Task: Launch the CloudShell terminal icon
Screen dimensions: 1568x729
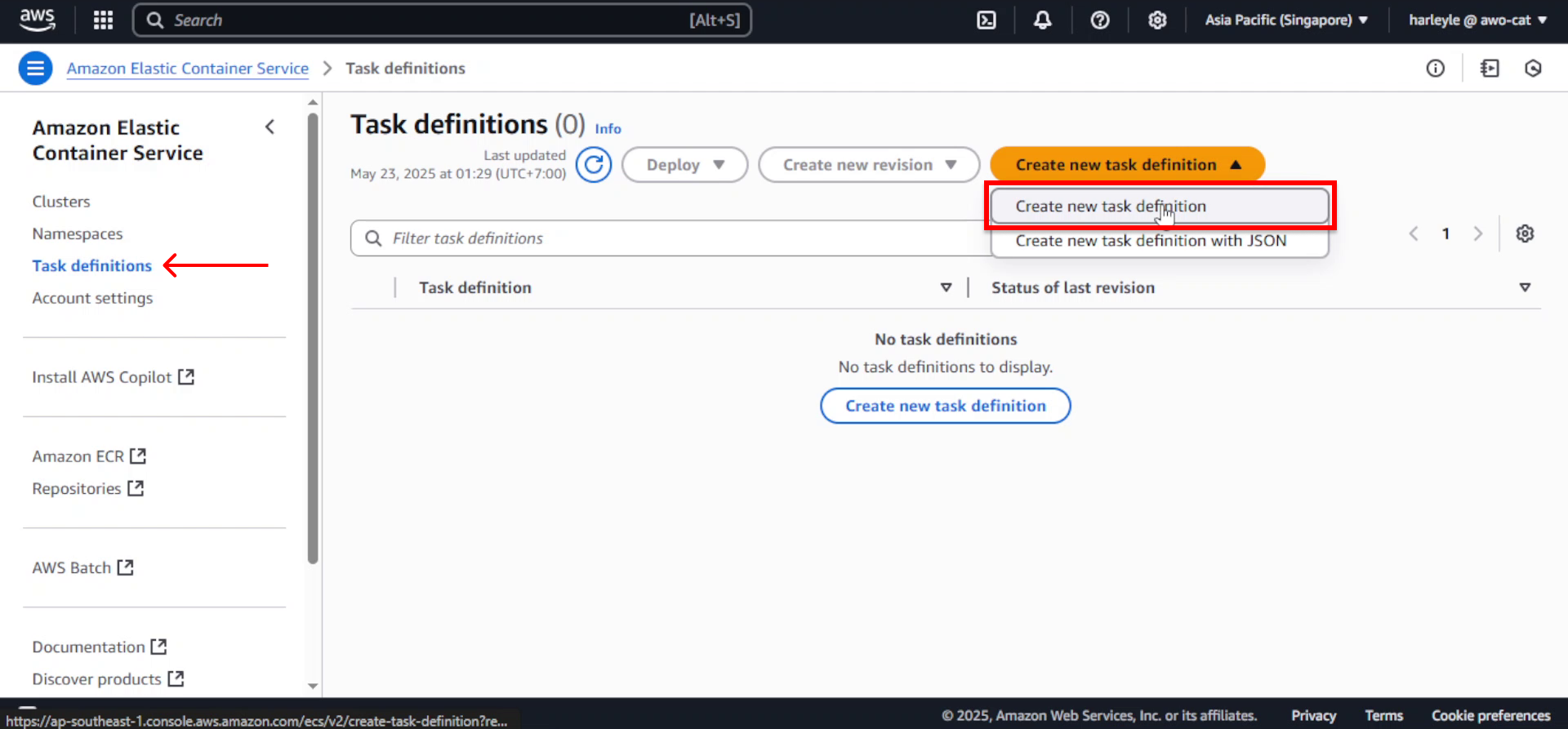Action: [x=987, y=20]
